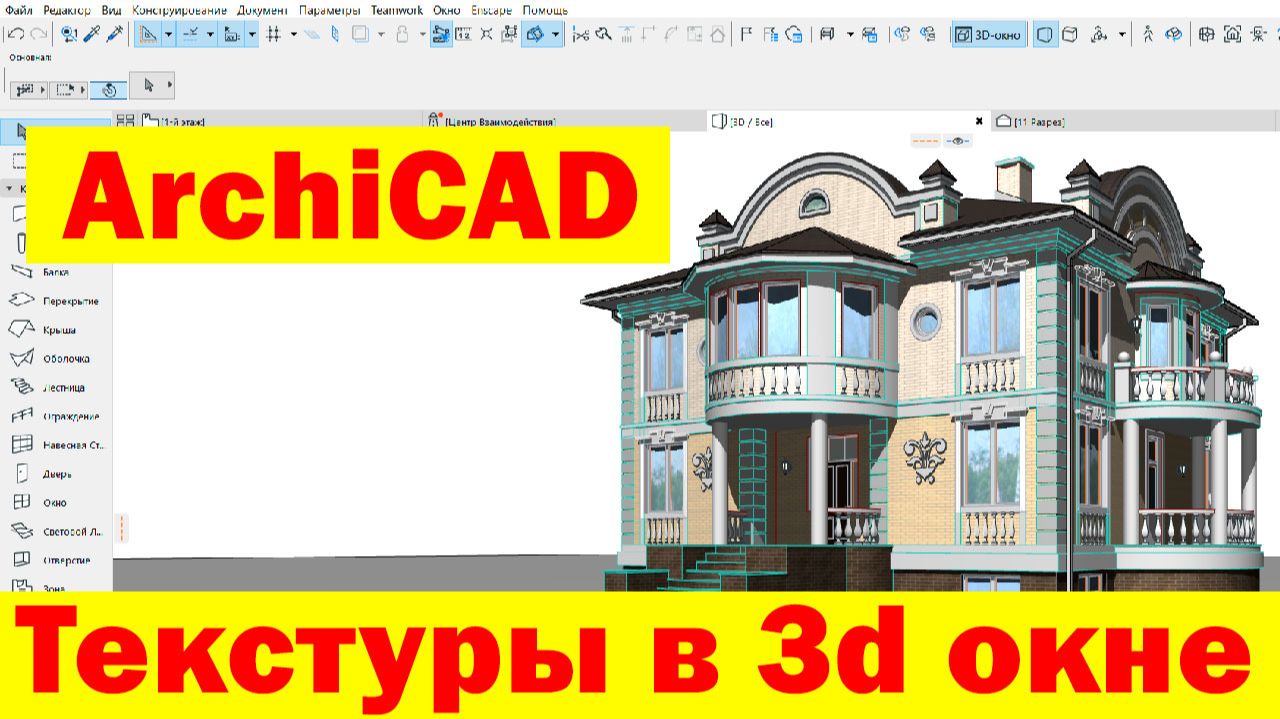Toggle the trace reference icon
The image size is (1280, 719).
441,34
